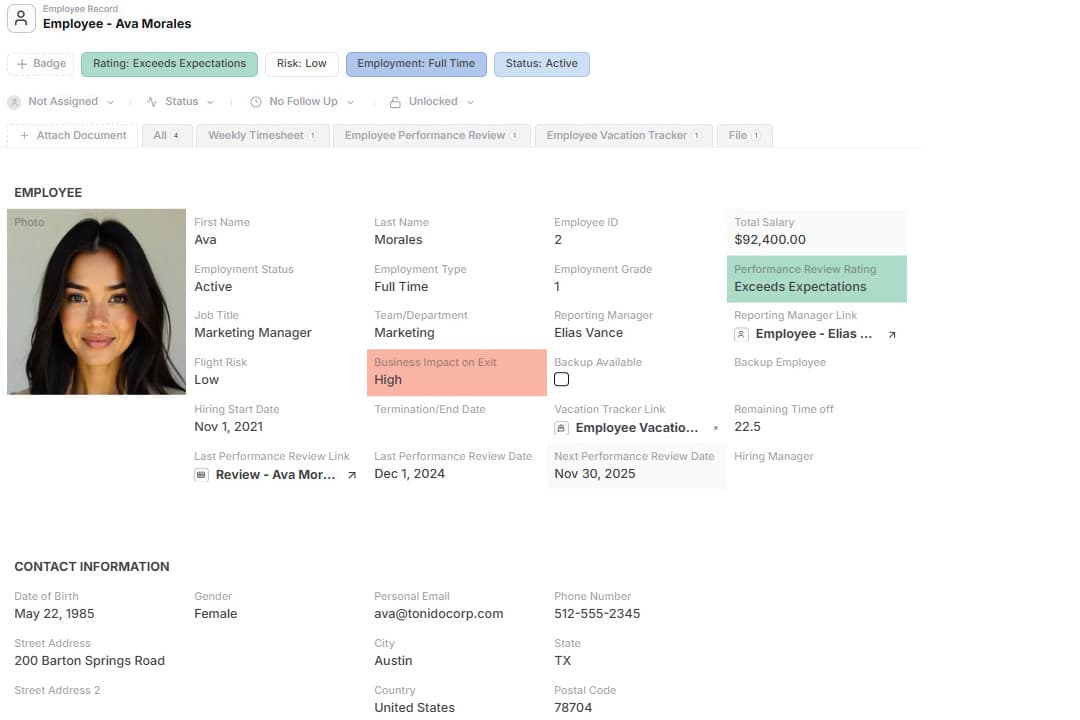This screenshot has height=720, width=1080.
Task: Click the green Performance Review Rating field
Action: point(817,279)
